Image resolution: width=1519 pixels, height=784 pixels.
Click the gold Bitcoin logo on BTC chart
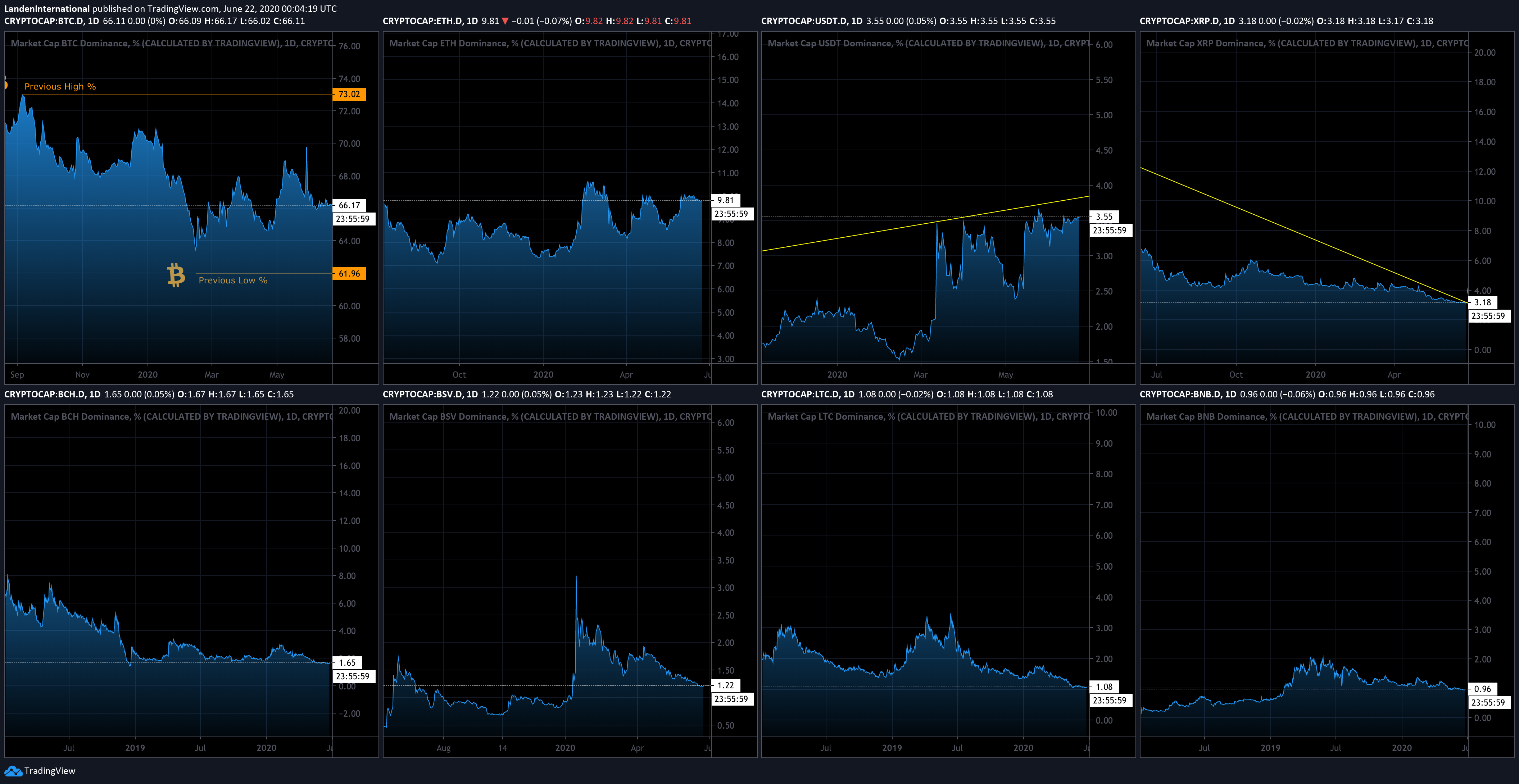[176, 275]
